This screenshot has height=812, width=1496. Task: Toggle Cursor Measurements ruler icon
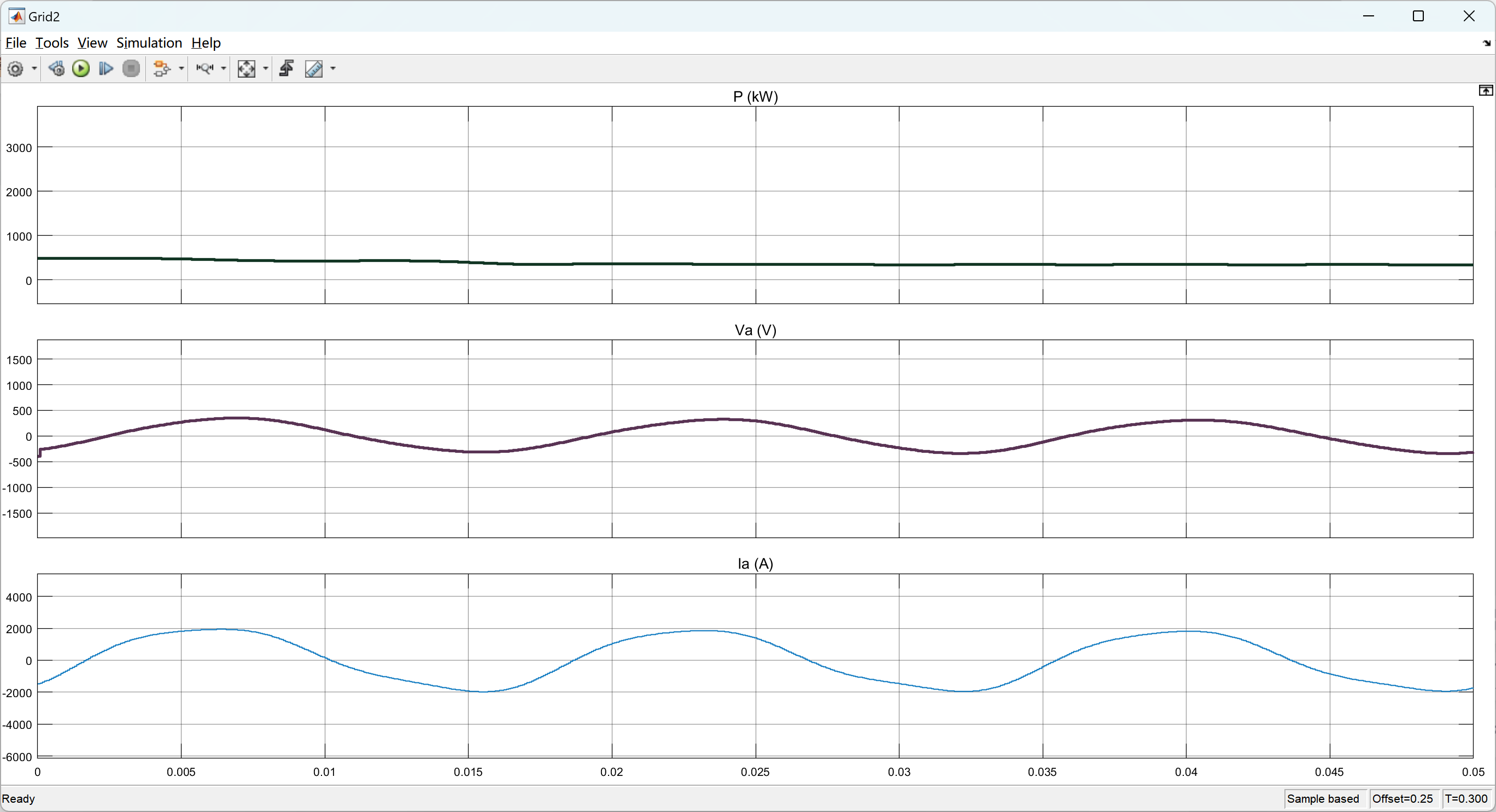314,68
